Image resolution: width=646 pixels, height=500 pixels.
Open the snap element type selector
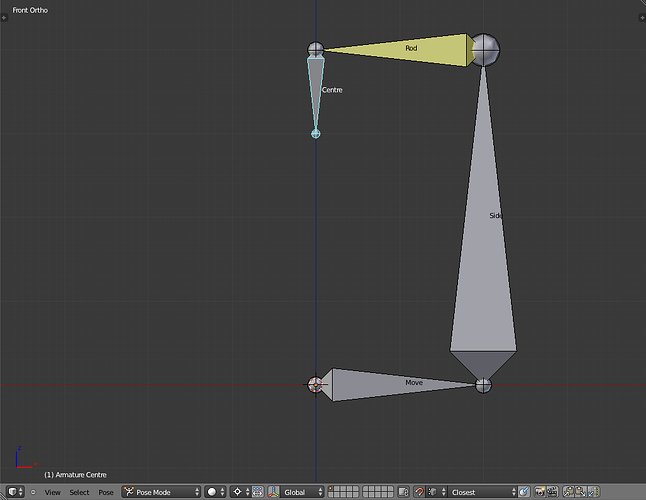[x=436, y=492]
